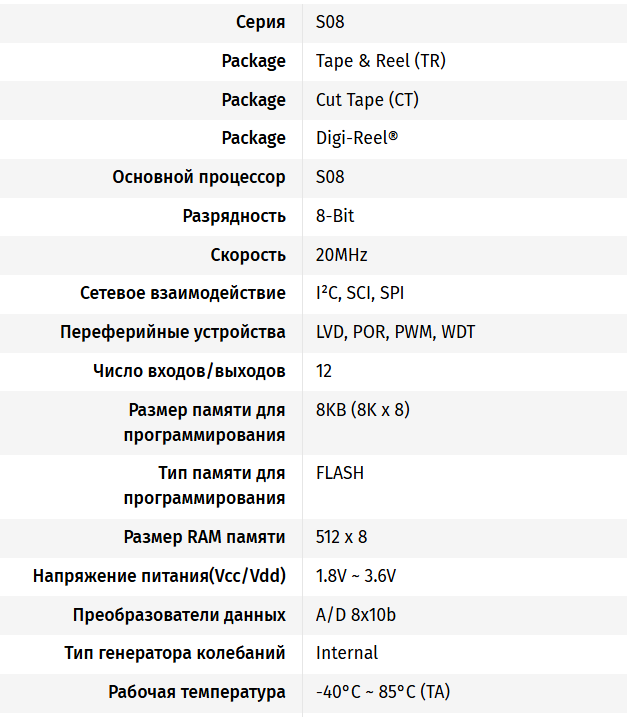The height and width of the screenshot is (717, 627).
Task: Click the "Число входов/выходов" label
Action: [x=189, y=371]
